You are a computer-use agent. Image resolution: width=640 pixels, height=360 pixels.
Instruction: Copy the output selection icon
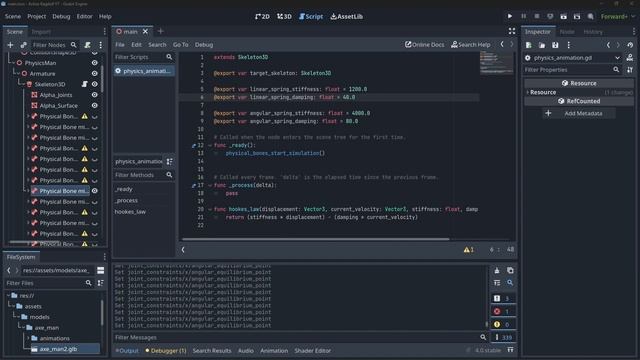click(x=510, y=270)
